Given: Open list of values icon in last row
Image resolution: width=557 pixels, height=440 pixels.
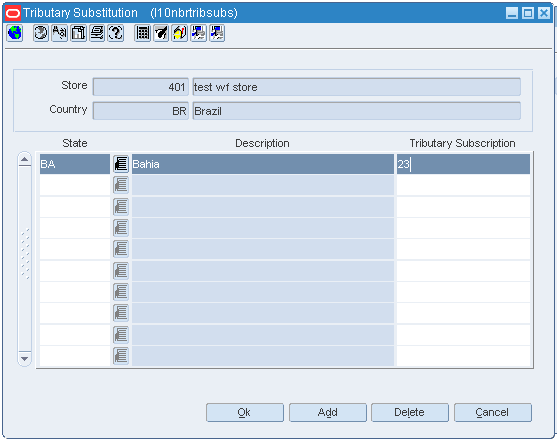Looking at the screenshot, I should 121,356.
